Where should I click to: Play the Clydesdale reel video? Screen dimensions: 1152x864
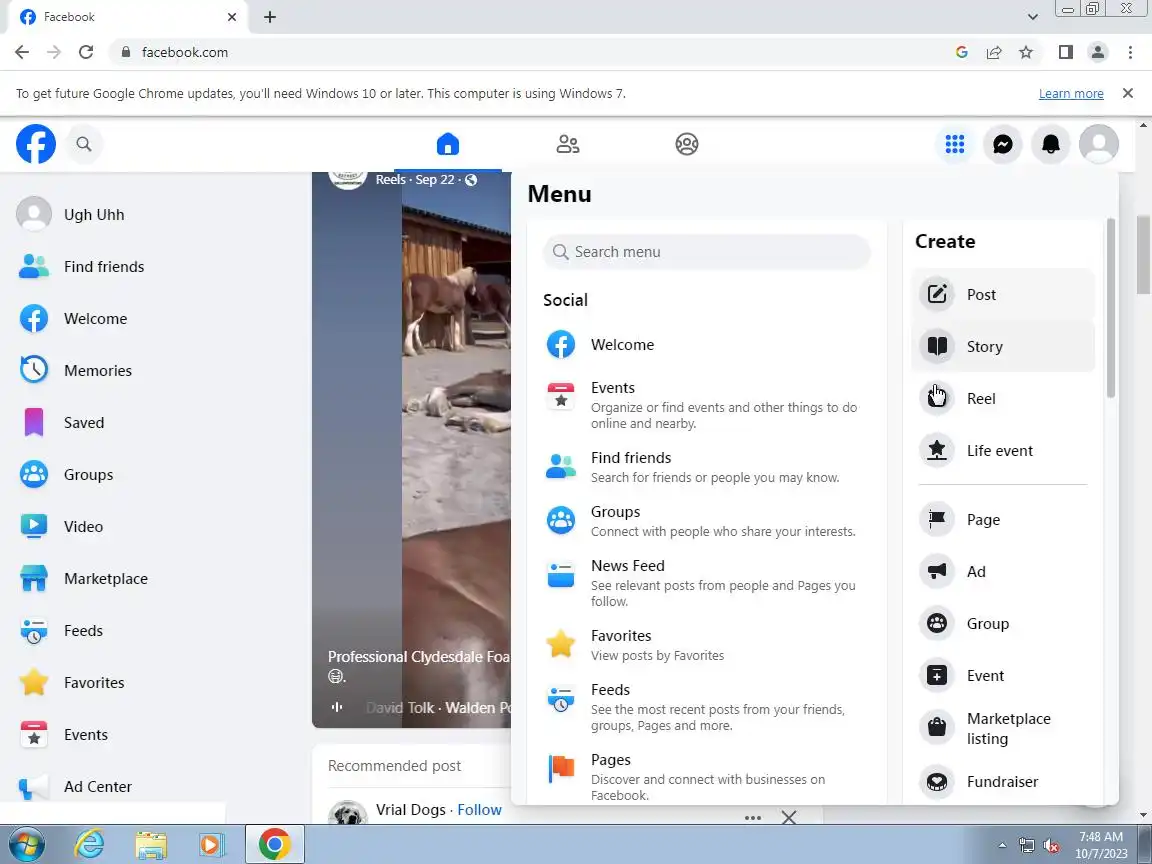(x=411, y=448)
